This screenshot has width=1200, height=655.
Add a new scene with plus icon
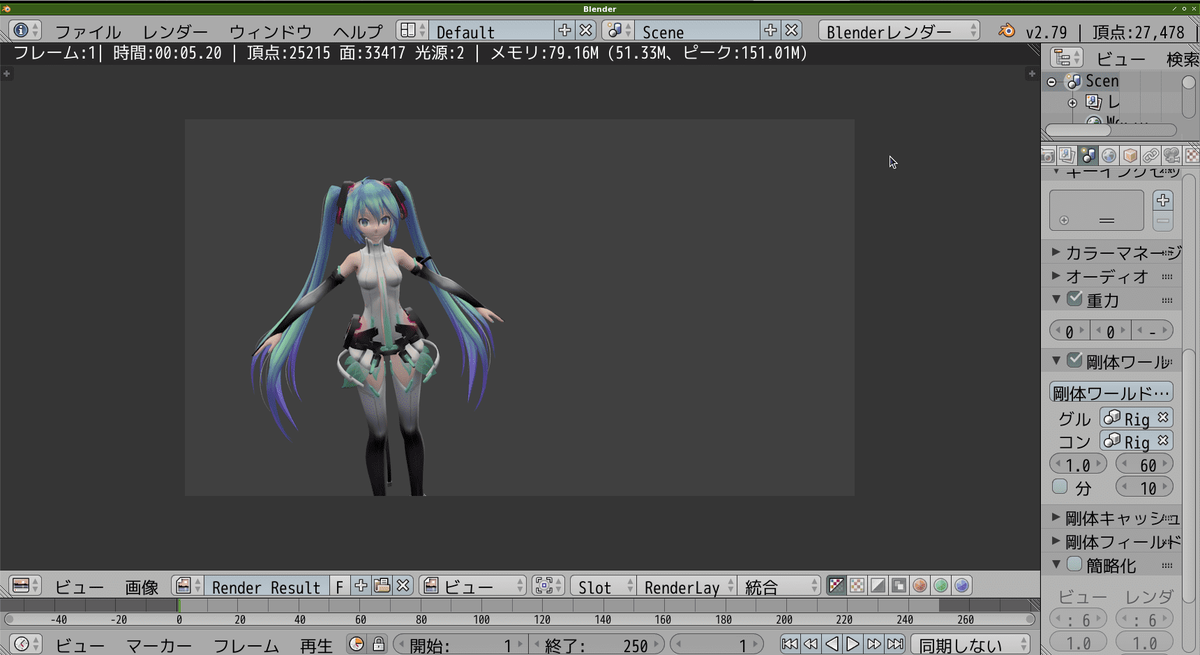point(771,31)
